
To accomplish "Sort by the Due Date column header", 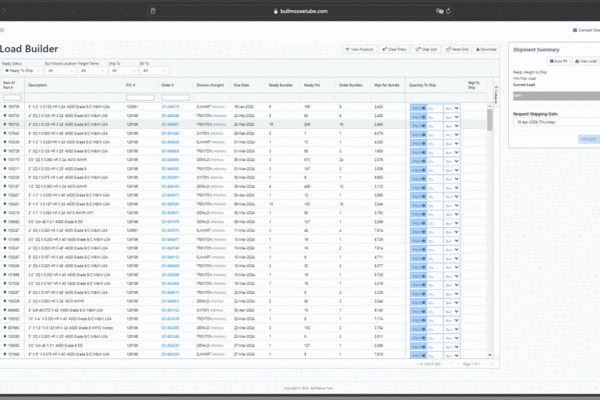I will point(241,86).
